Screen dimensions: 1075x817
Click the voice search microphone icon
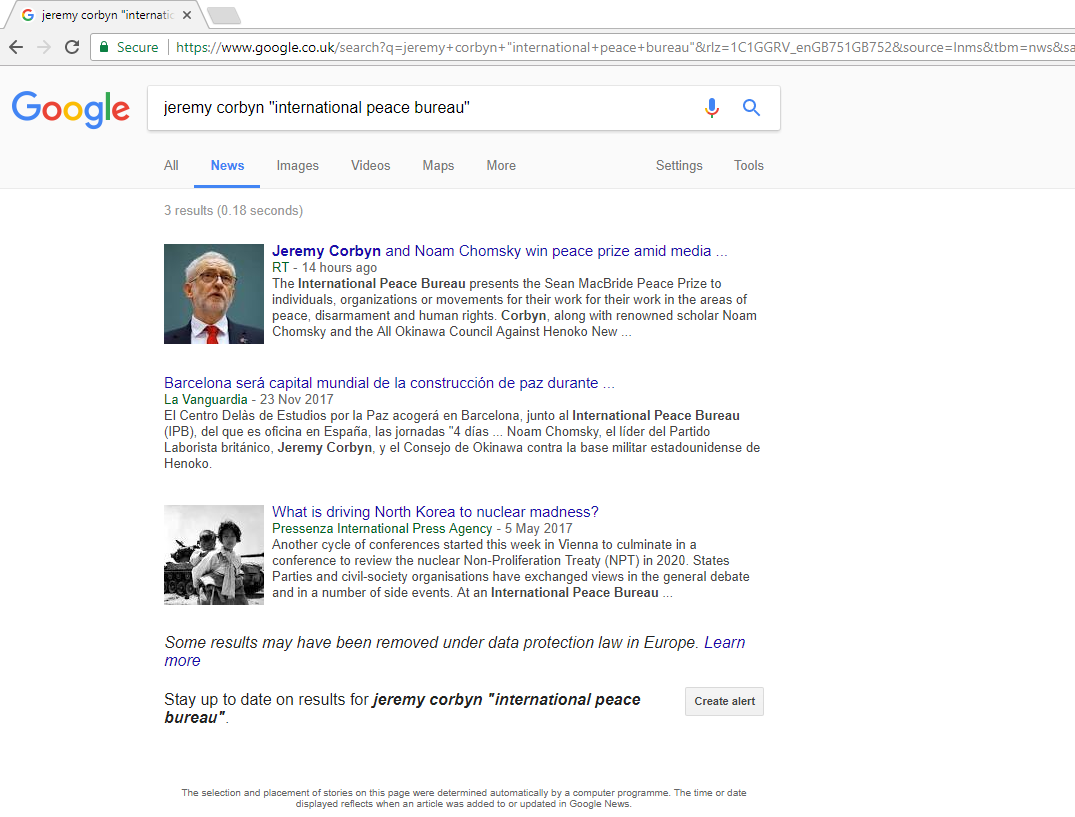click(711, 108)
